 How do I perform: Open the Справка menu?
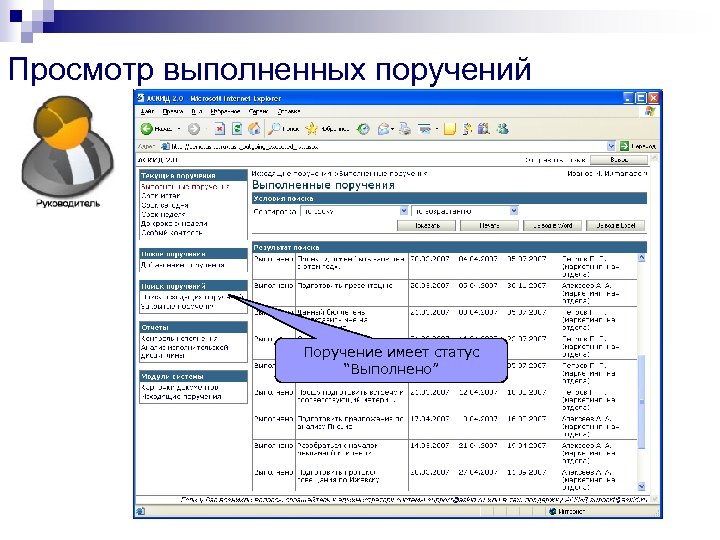tap(289, 111)
